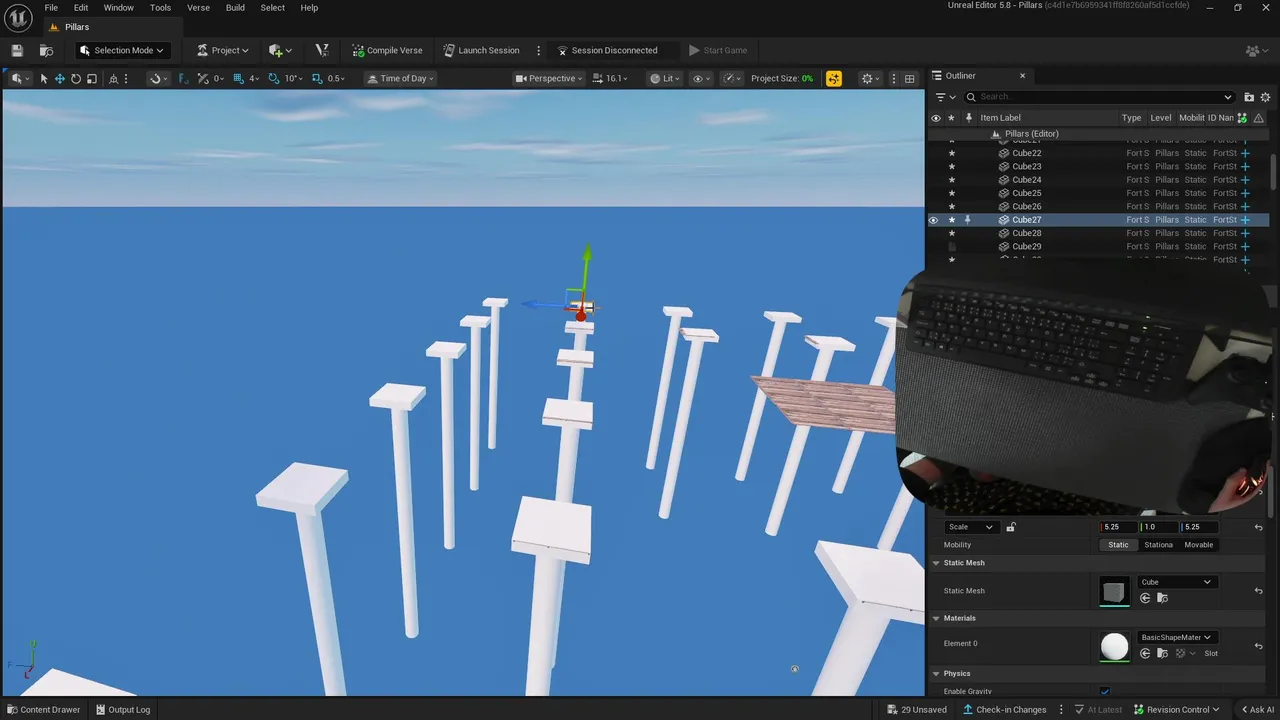Set Mobility to Movable
Image resolution: width=1280 pixels, height=720 pixels.
[x=1198, y=545]
